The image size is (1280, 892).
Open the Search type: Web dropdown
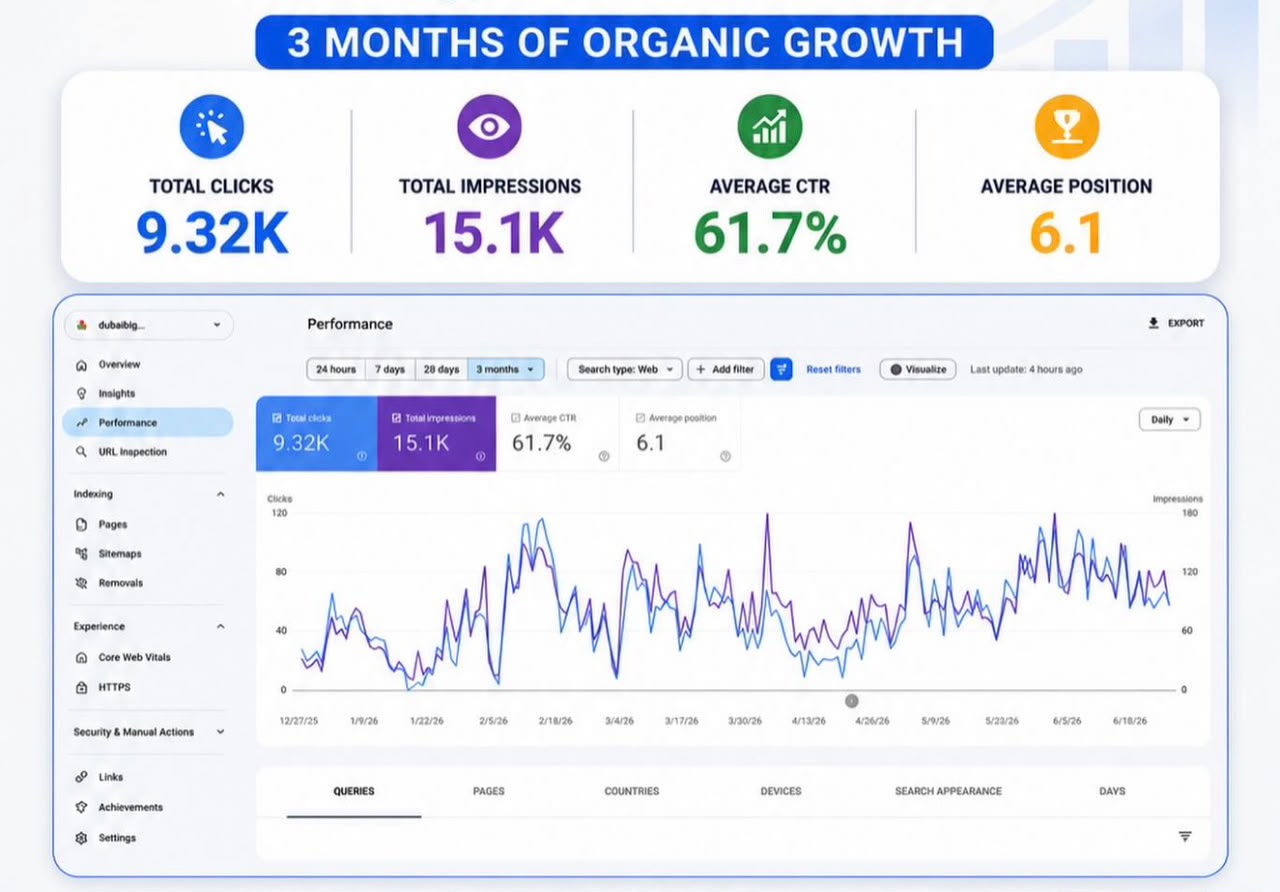pos(625,369)
